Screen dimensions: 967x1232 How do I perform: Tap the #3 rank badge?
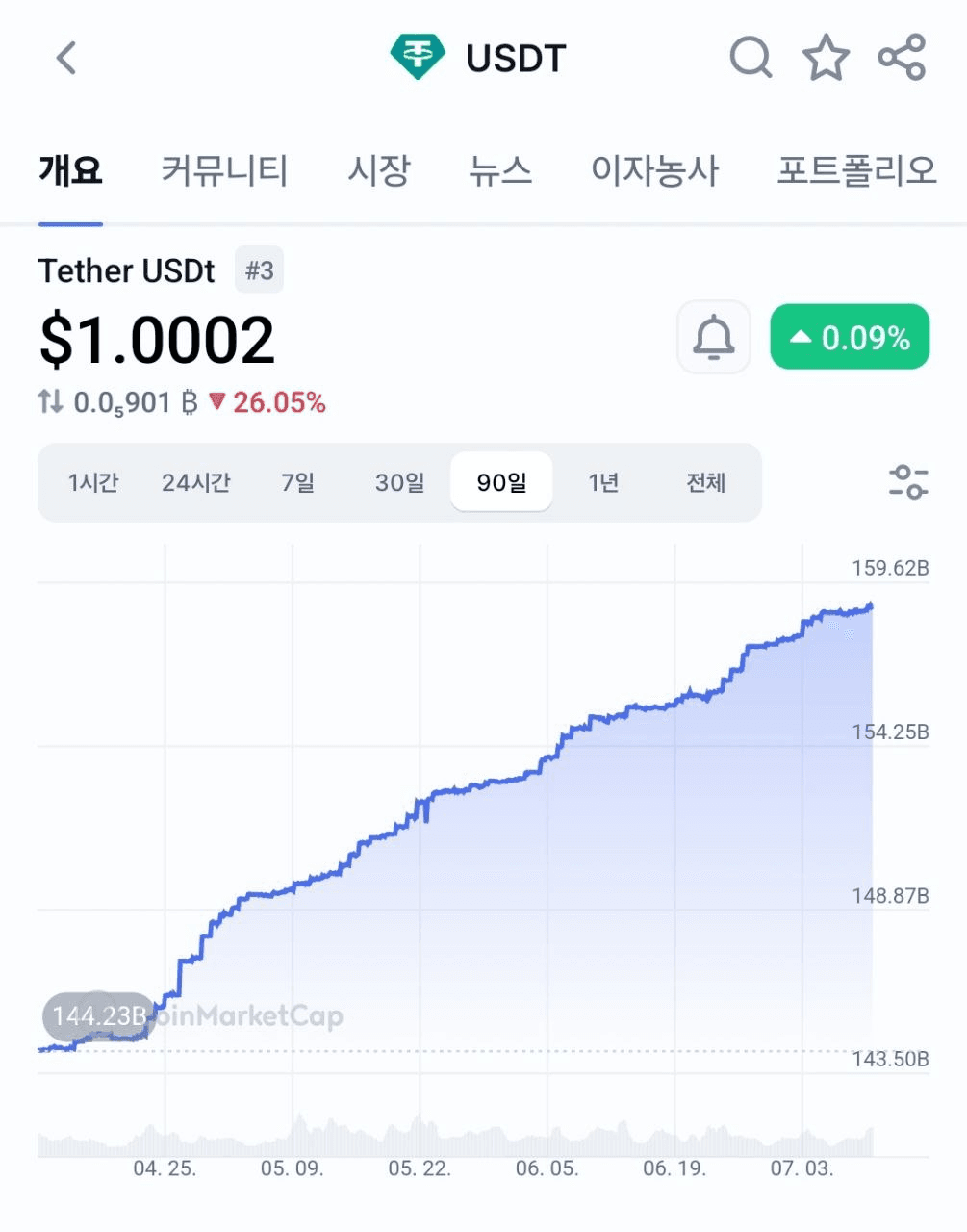(x=260, y=270)
